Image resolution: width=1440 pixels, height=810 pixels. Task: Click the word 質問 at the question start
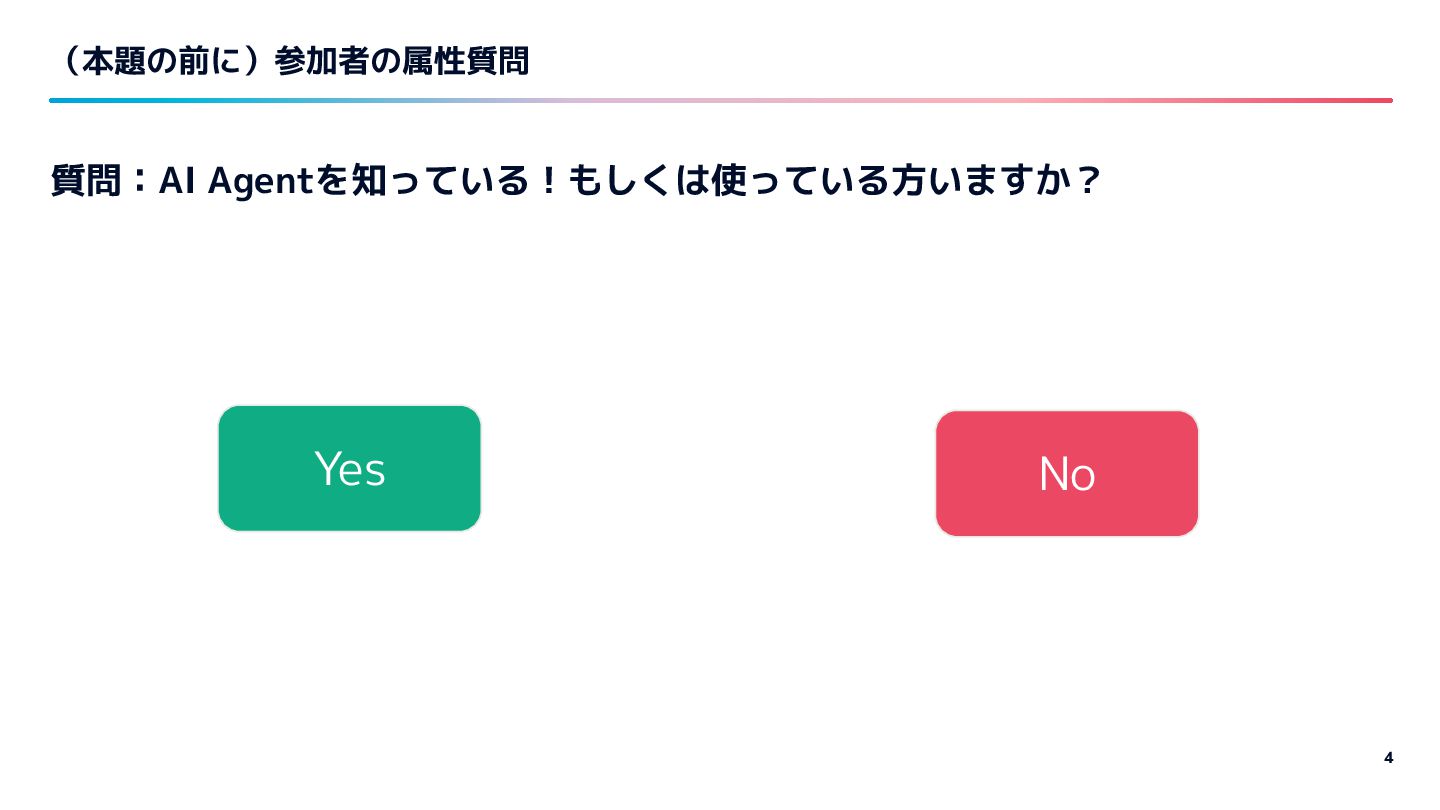(85, 182)
